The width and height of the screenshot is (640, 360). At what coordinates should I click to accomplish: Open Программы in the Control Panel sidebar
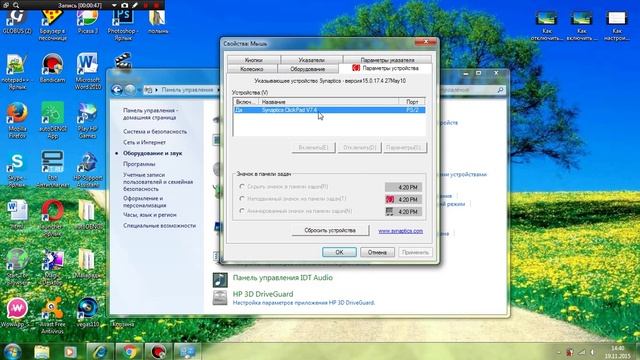139,164
